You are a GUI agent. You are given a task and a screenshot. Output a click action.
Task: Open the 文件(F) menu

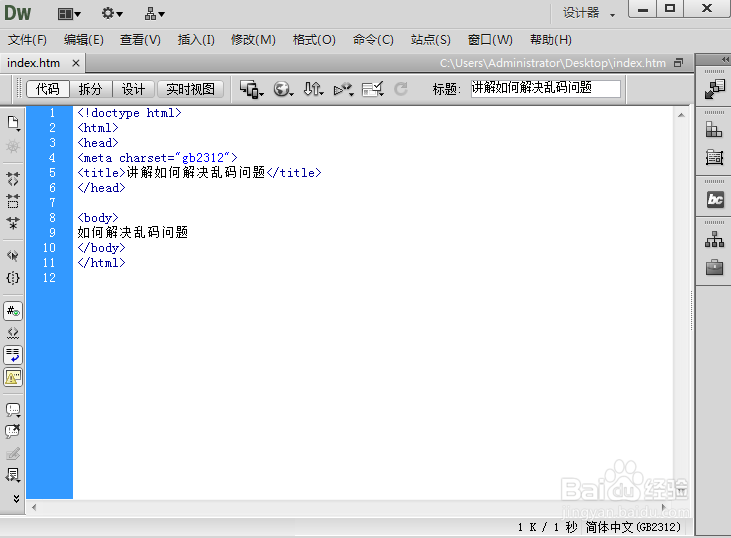[27, 40]
